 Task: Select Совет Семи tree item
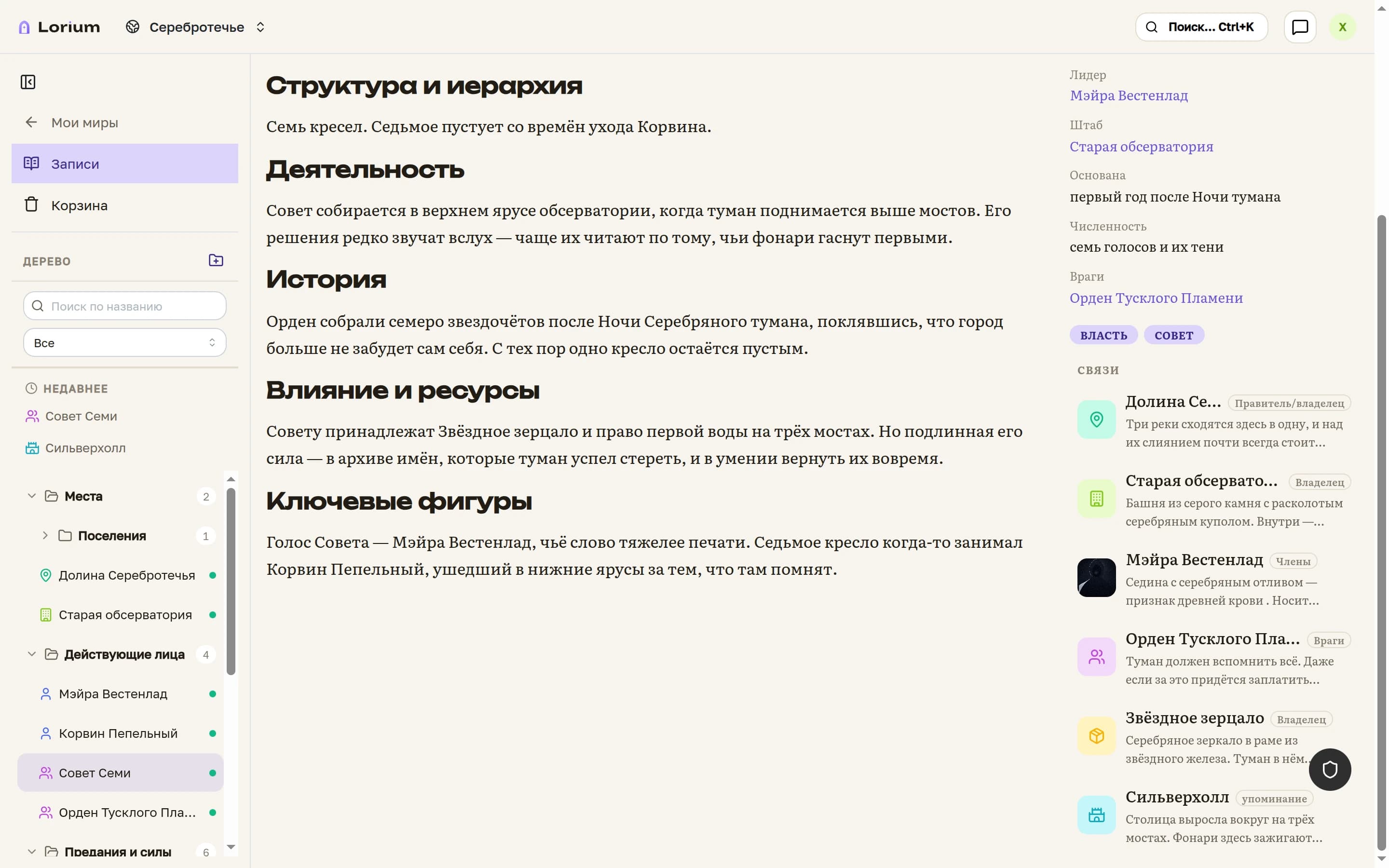click(121, 773)
